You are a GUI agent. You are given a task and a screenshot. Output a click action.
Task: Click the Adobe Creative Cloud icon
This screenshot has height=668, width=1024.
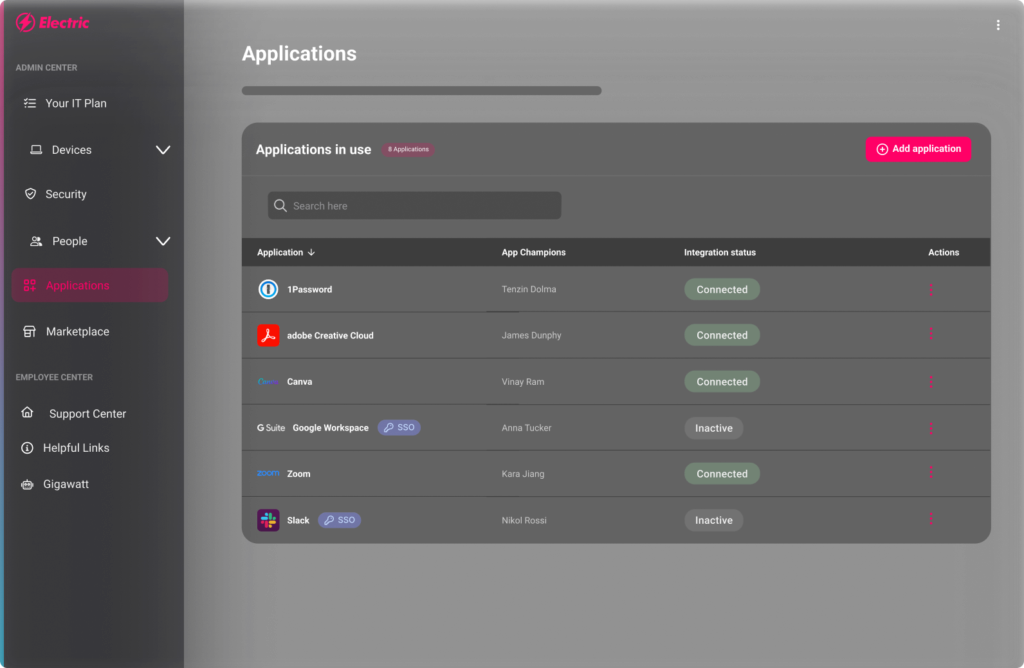(268, 335)
